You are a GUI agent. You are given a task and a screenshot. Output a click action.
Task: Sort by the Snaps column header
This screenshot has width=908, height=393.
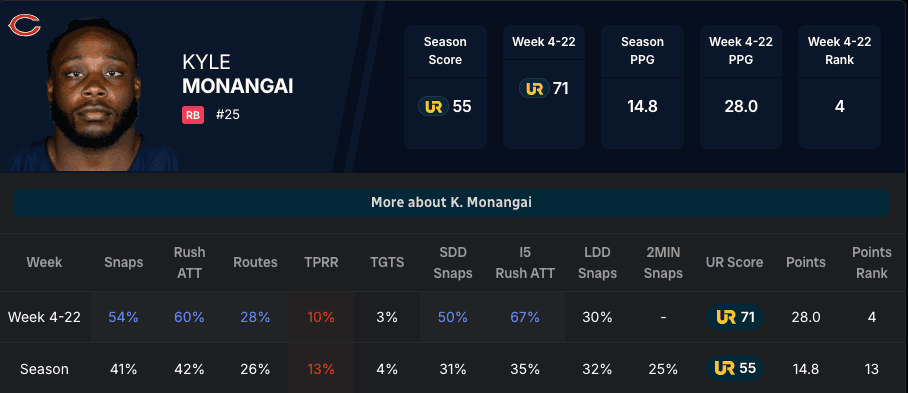(123, 262)
